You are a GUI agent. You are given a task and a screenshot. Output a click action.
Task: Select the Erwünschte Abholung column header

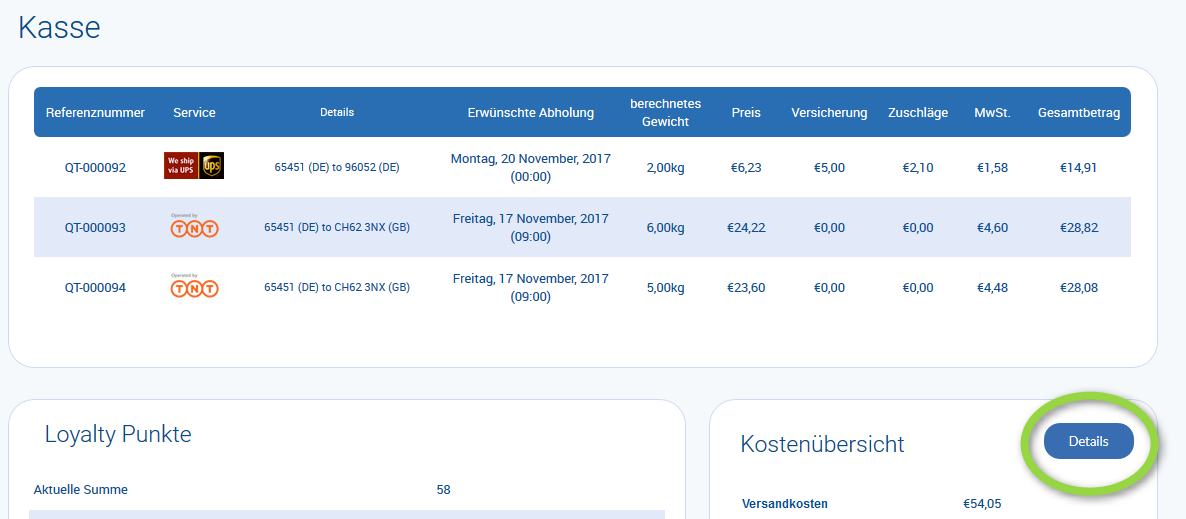tap(531, 113)
